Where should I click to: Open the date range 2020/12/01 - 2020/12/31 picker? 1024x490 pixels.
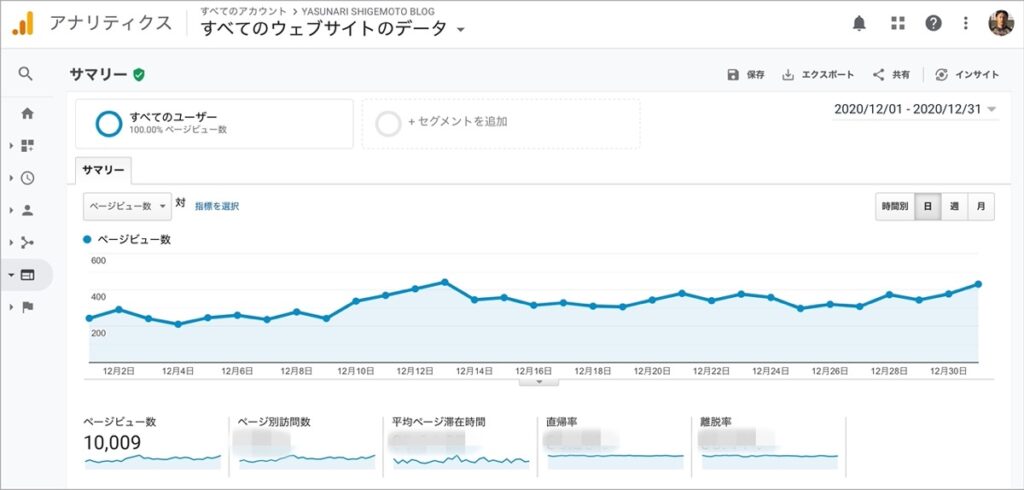click(916, 109)
